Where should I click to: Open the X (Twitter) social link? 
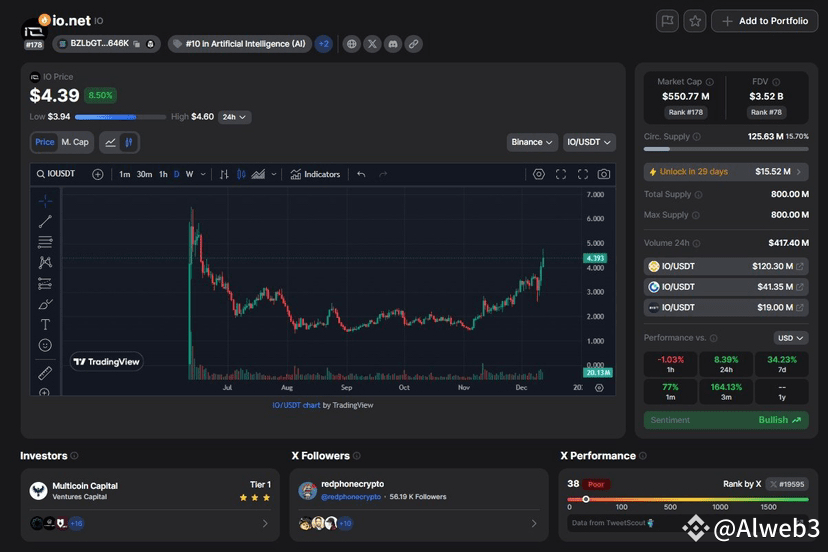pos(373,44)
